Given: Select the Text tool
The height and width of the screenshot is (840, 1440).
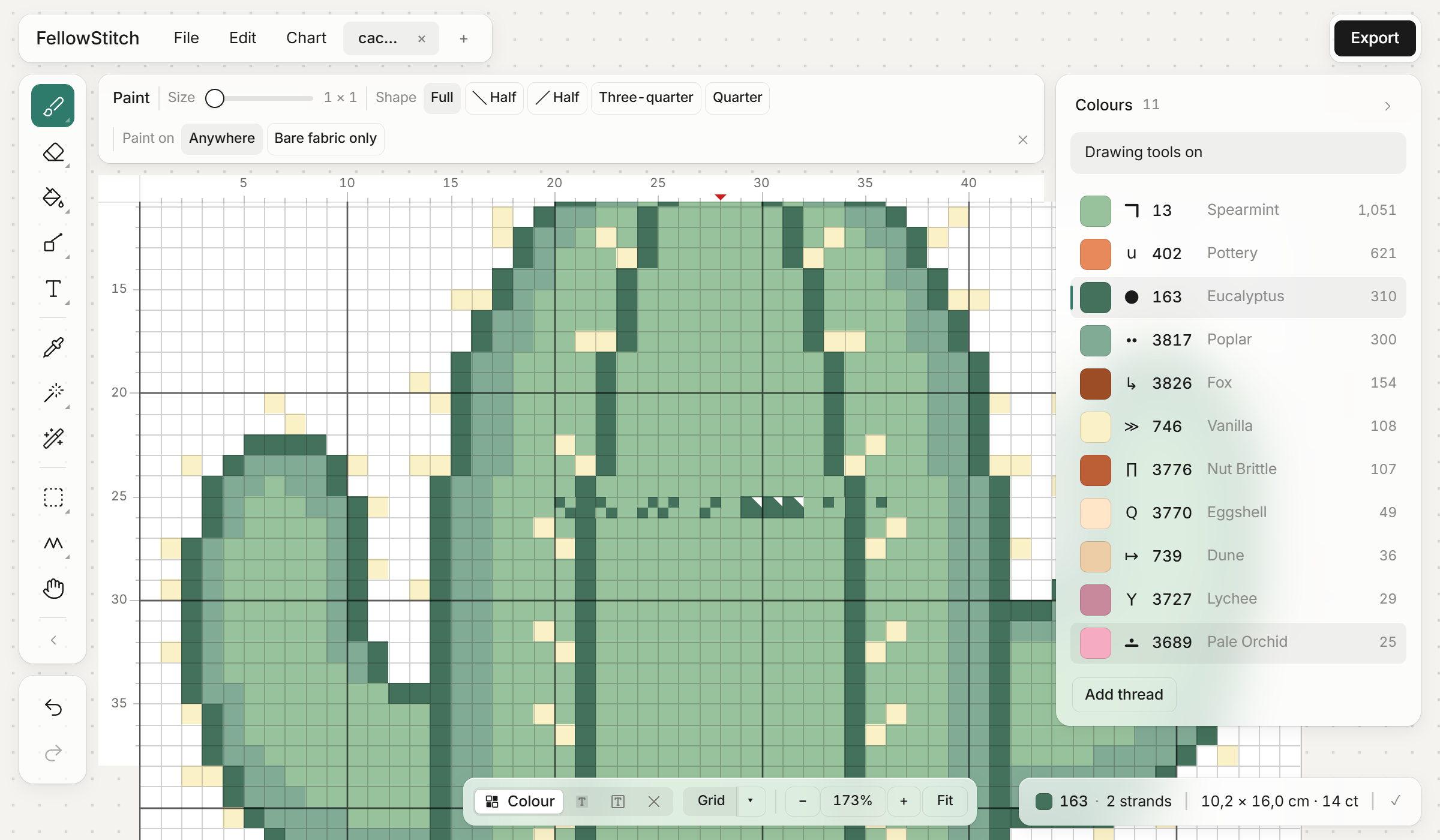Looking at the screenshot, I should click(x=53, y=289).
